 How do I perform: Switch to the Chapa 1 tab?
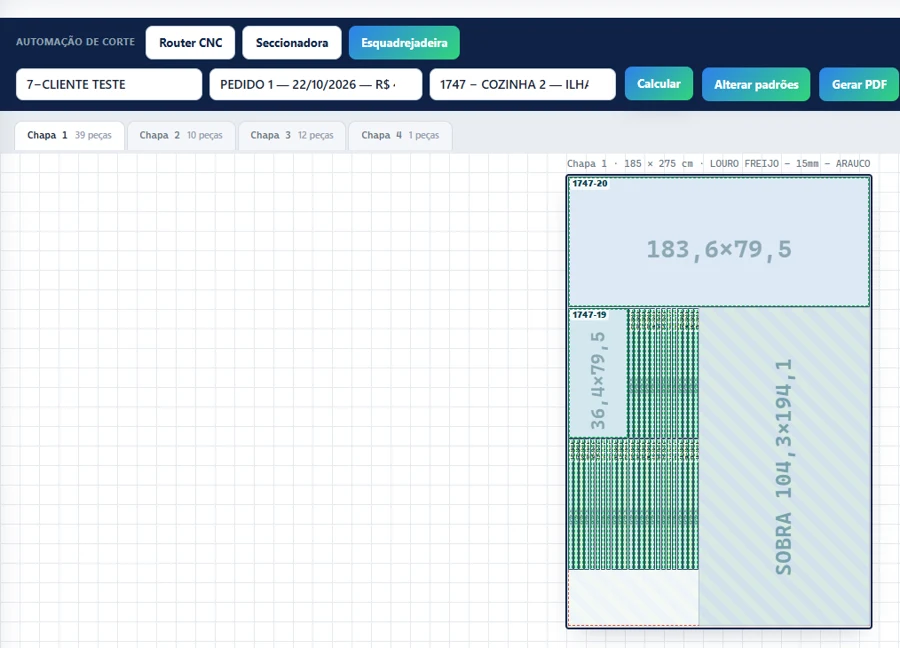[x=69, y=135]
